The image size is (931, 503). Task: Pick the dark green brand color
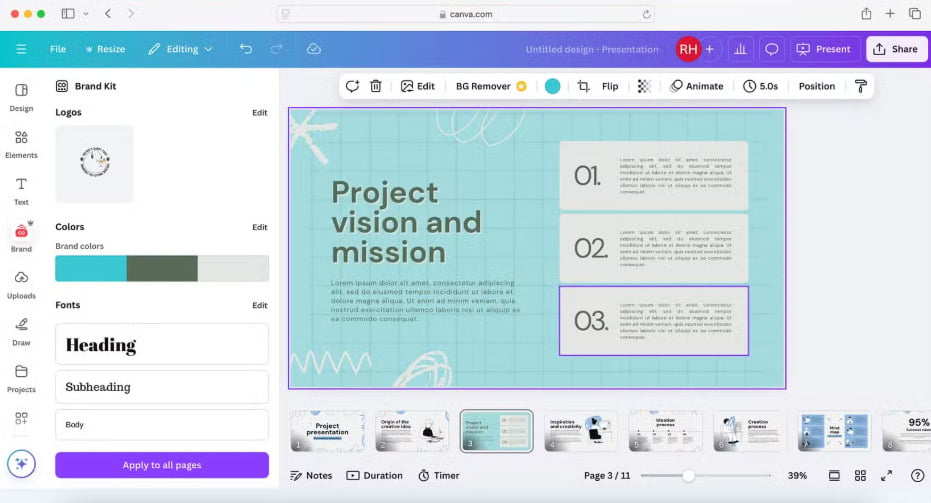(162, 268)
